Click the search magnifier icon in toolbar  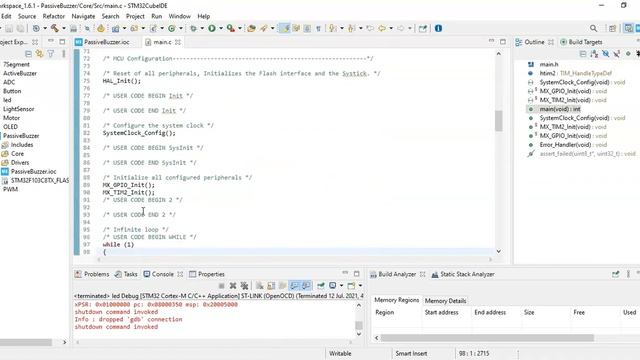(593, 28)
